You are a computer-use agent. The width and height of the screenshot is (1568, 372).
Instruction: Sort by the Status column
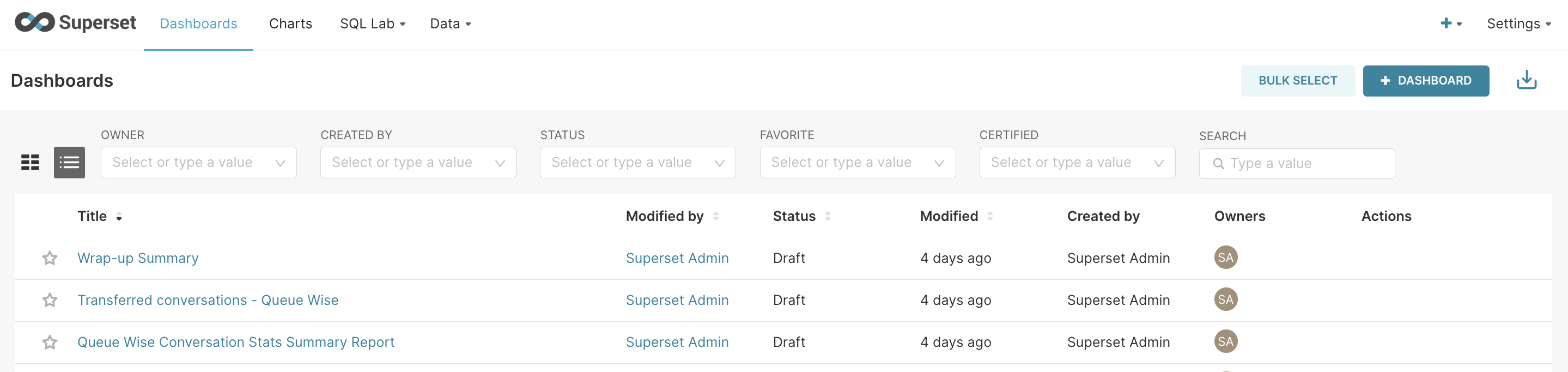(828, 216)
